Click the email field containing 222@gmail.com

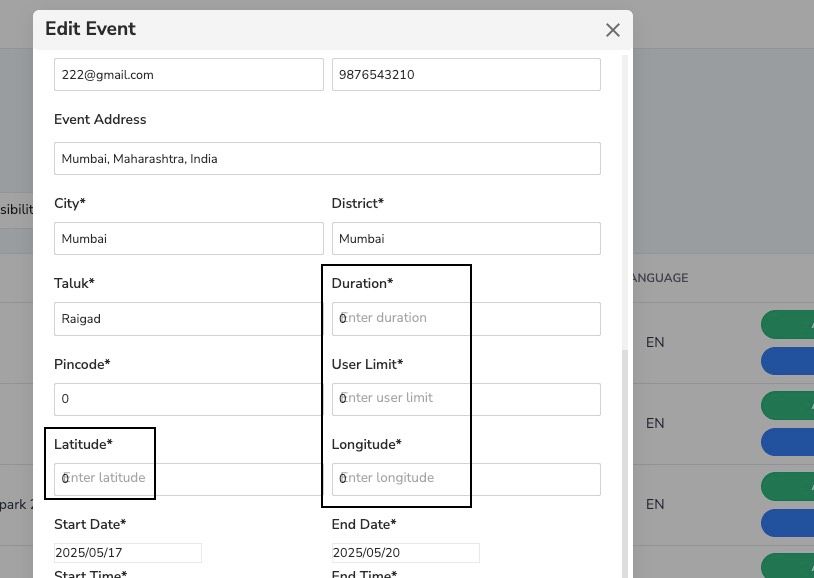tap(188, 75)
